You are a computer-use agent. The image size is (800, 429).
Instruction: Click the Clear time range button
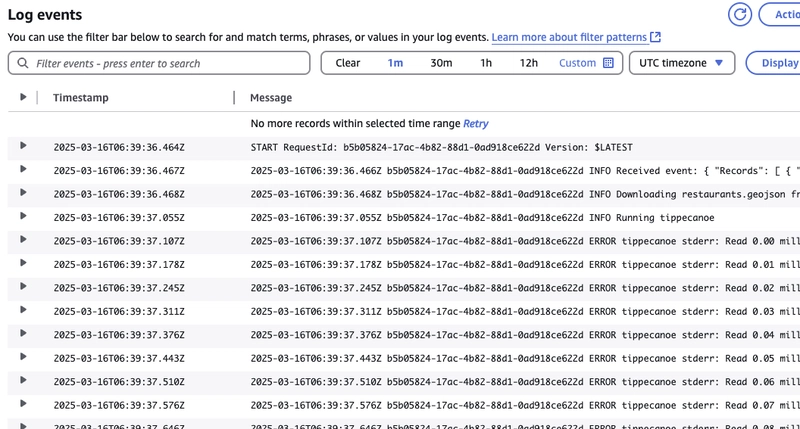coord(347,63)
